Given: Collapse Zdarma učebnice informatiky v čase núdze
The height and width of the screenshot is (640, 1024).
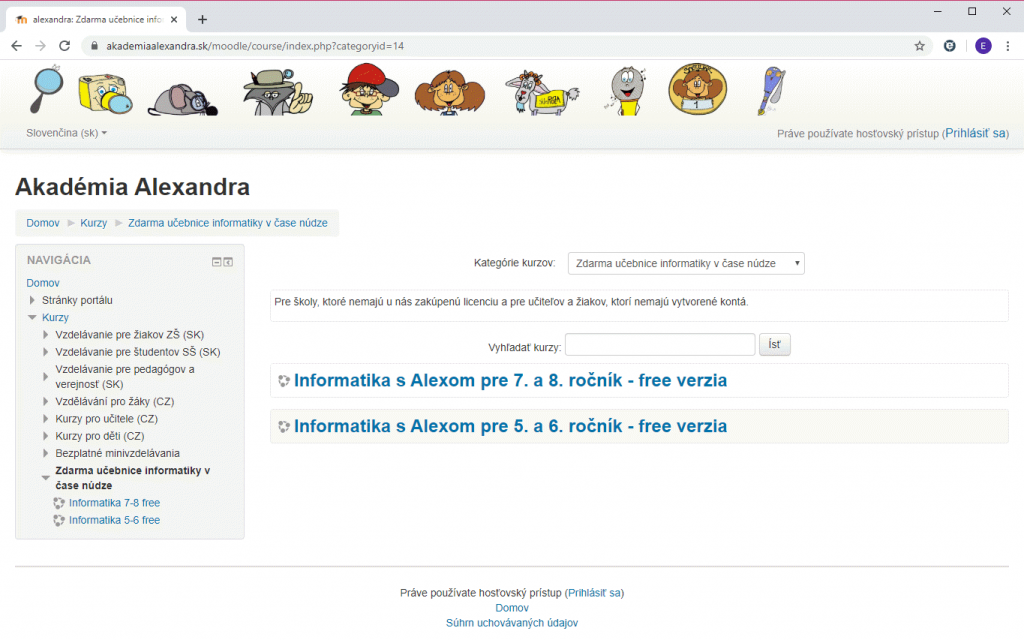Looking at the screenshot, I should pyautogui.click(x=45, y=478).
